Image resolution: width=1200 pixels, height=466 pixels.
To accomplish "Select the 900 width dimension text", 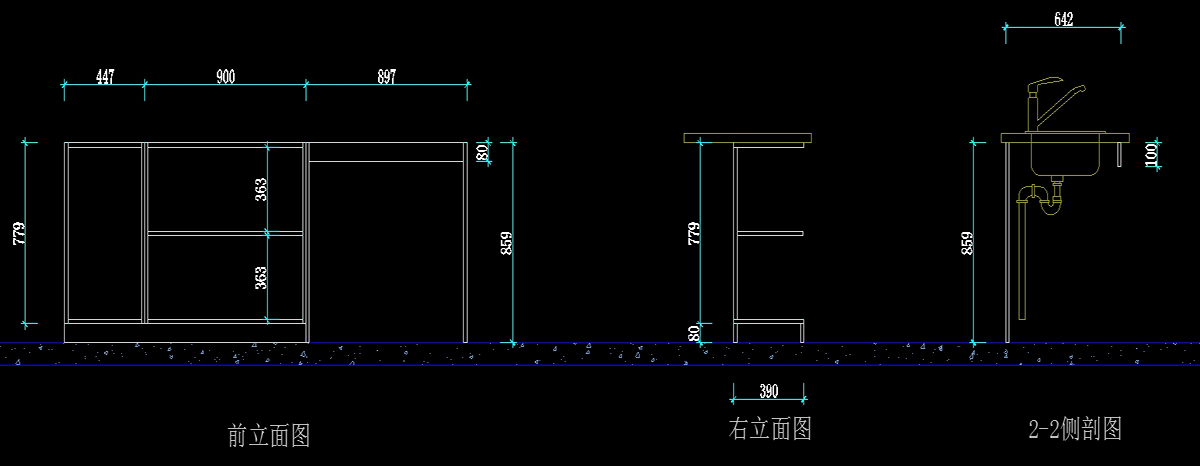I will point(225,77).
